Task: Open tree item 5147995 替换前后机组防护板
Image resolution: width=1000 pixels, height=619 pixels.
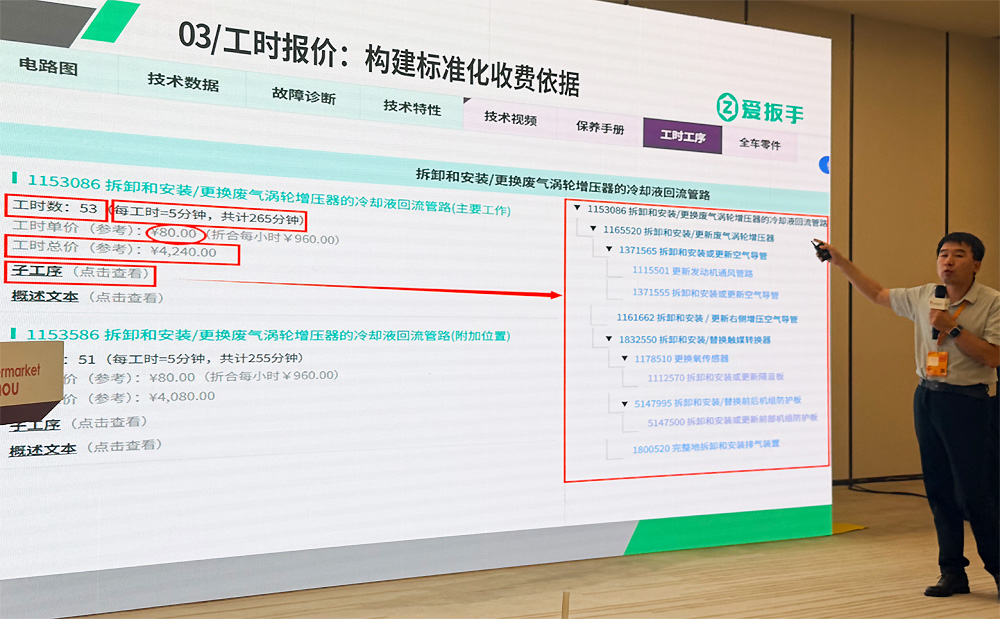Action: (717, 402)
